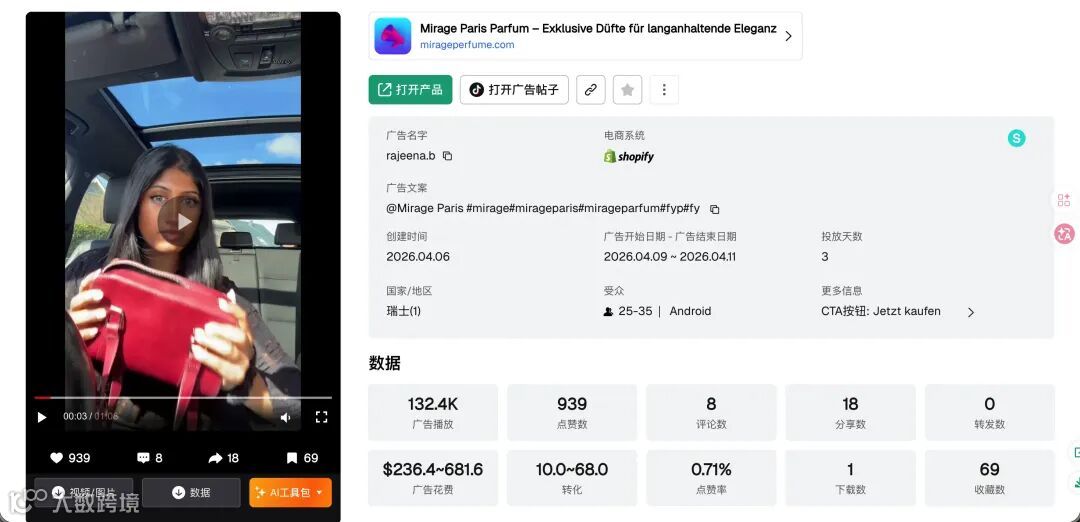The image size is (1080, 522).
Task: Favorite the ad with the star button
Action: [x=627, y=90]
